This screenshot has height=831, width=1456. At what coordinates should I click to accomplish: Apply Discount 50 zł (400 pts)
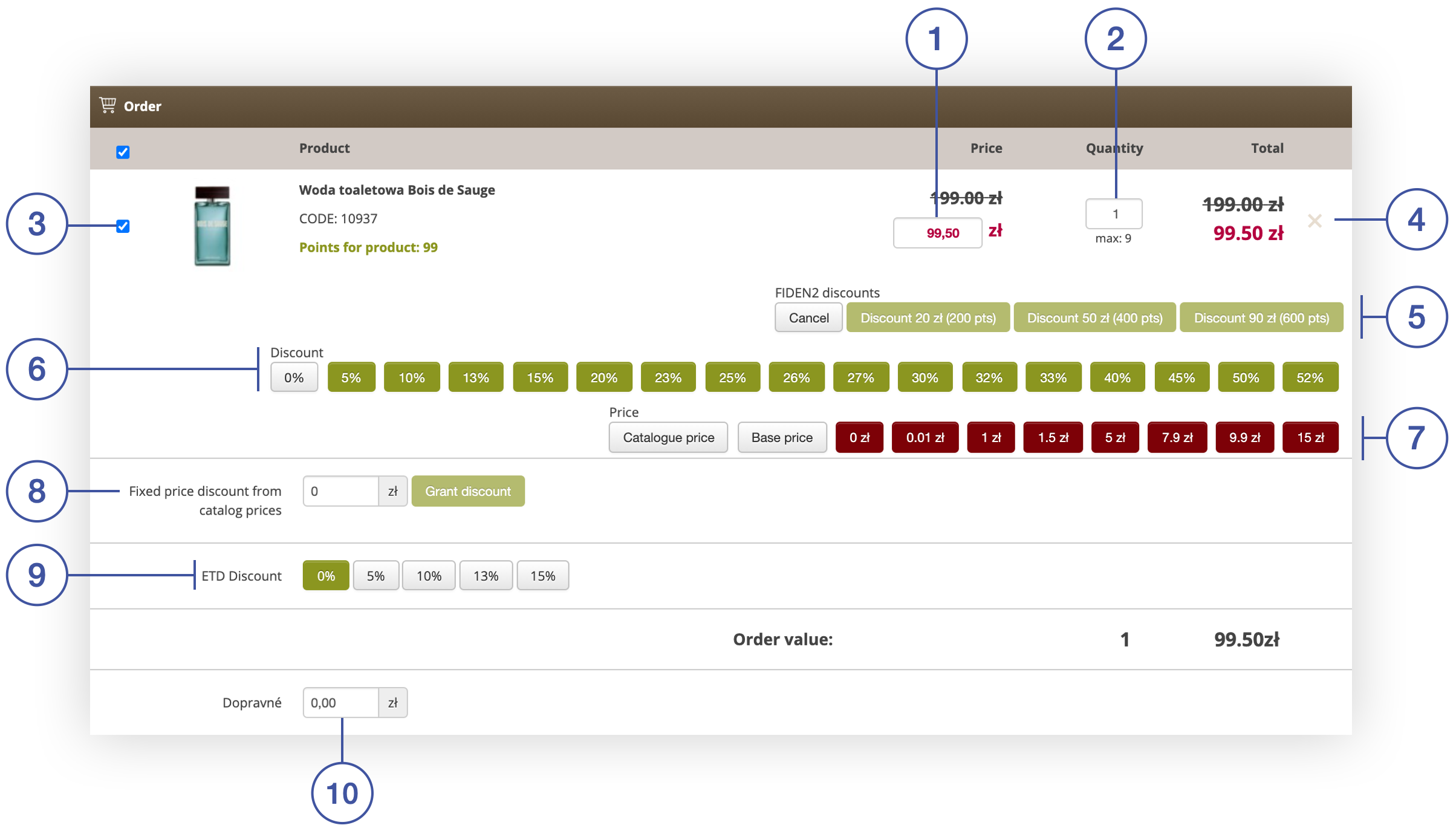[x=1094, y=318]
